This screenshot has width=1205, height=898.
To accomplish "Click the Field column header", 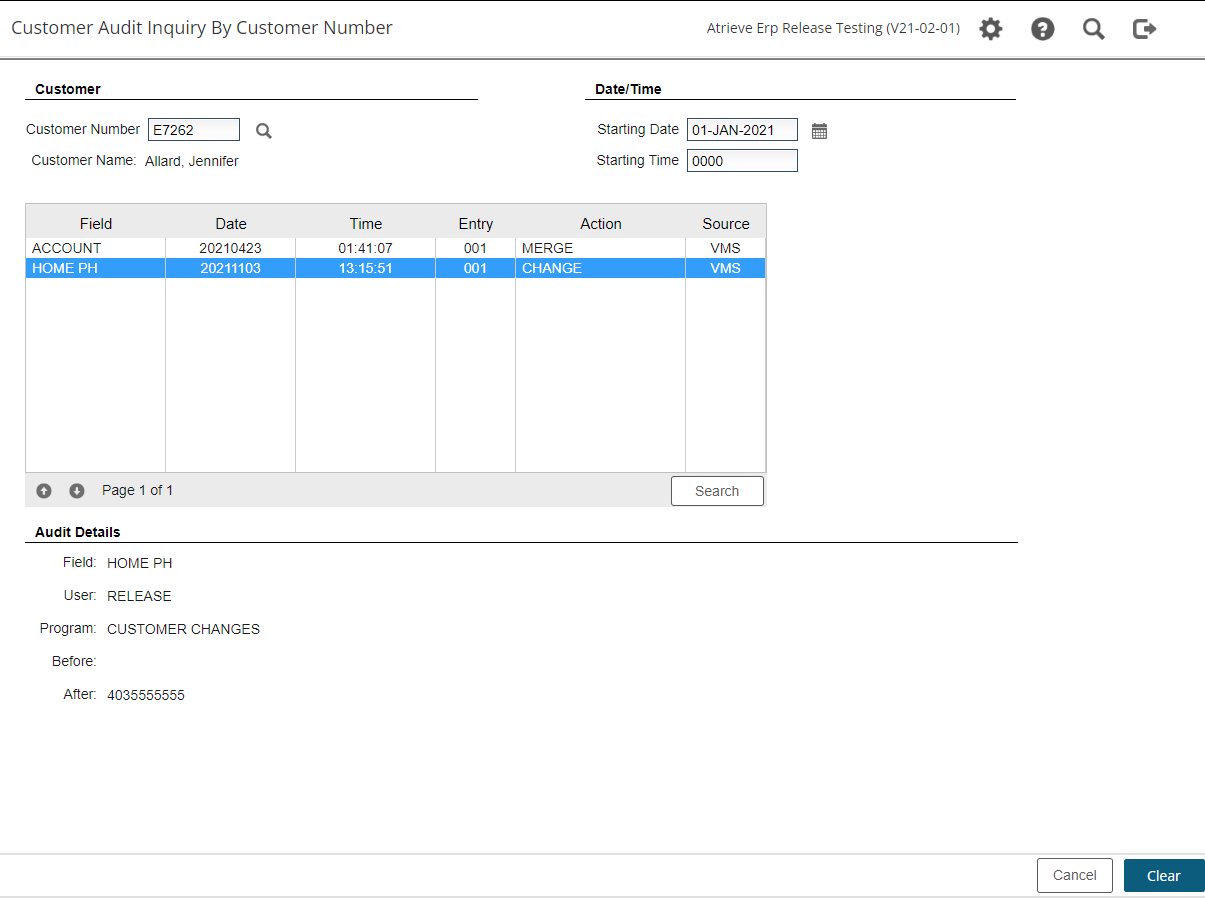I will (x=95, y=223).
